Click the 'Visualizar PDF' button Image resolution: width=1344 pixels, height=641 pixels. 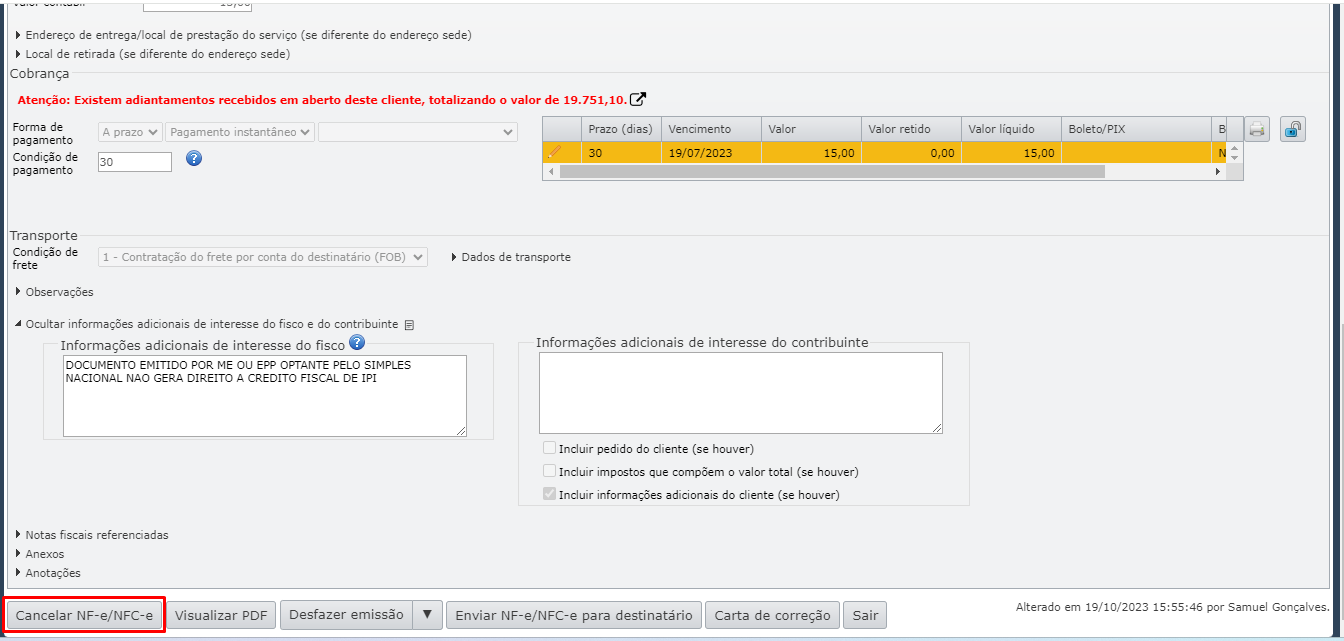[221, 615]
